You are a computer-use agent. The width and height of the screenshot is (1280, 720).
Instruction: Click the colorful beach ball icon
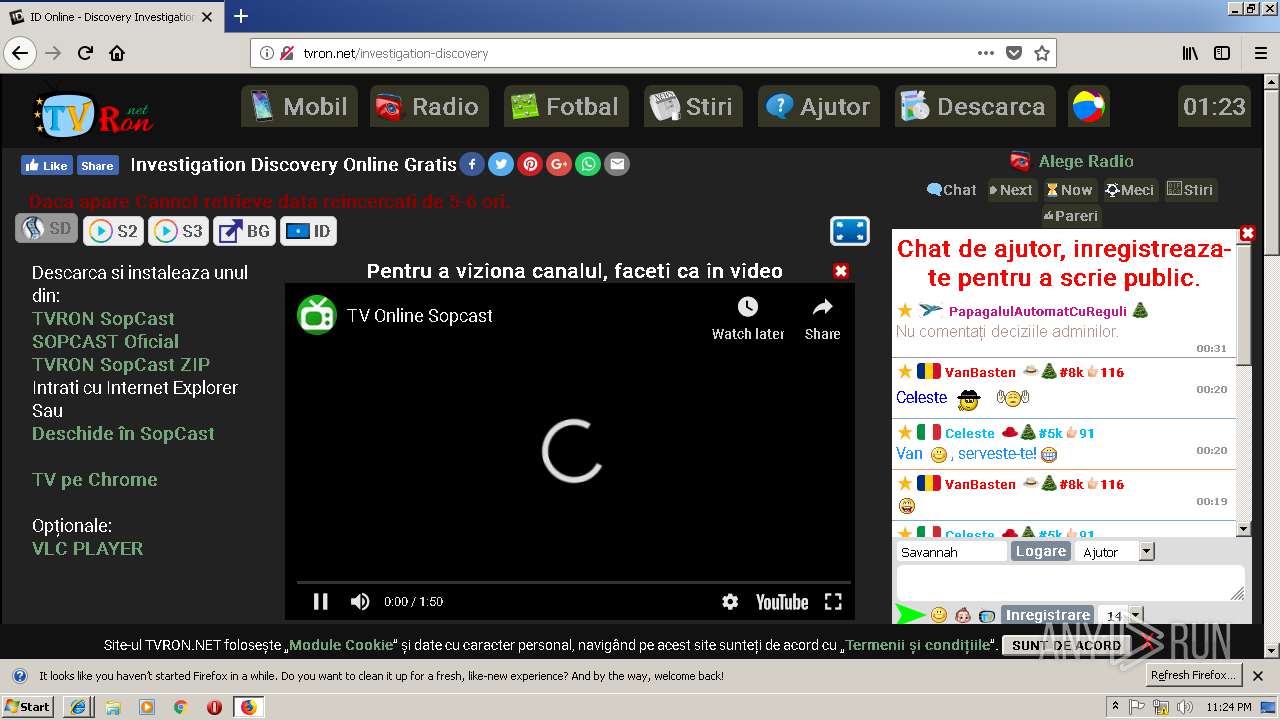click(1088, 106)
